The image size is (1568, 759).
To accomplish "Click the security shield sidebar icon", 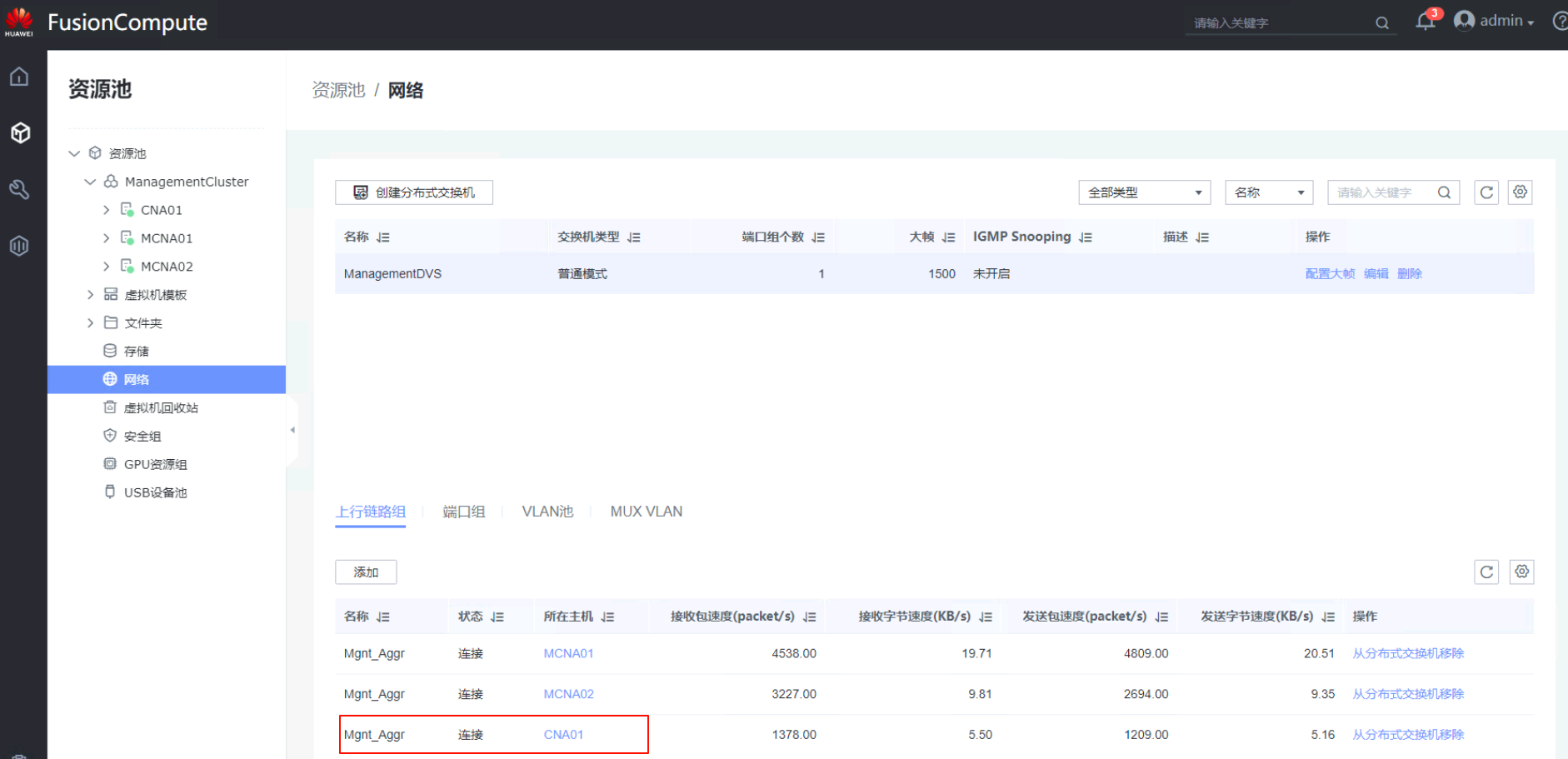I will [x=19, y=246].
